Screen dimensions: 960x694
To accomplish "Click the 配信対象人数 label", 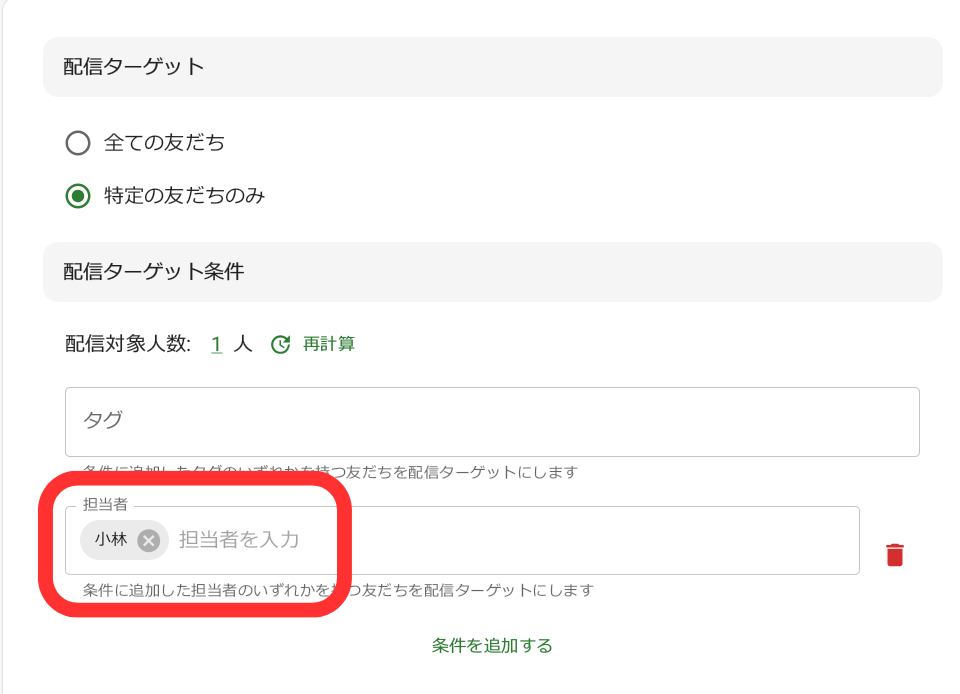I will click(x=127, y=344).
